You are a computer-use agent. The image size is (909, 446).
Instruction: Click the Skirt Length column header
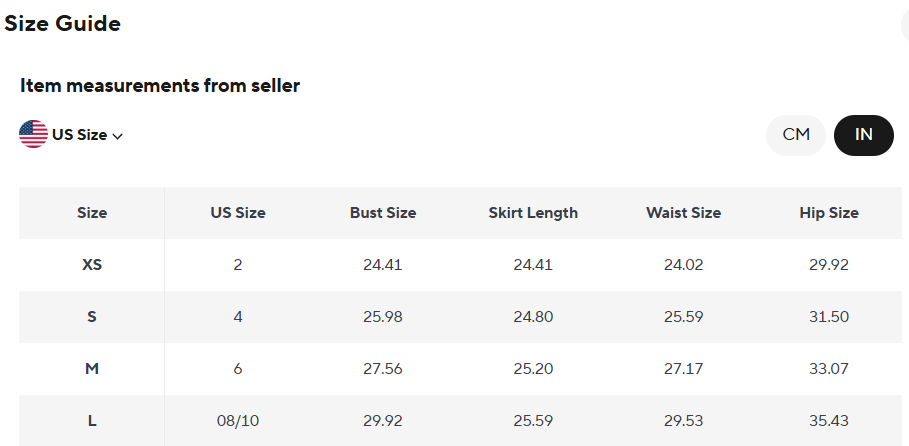[533, 213]
